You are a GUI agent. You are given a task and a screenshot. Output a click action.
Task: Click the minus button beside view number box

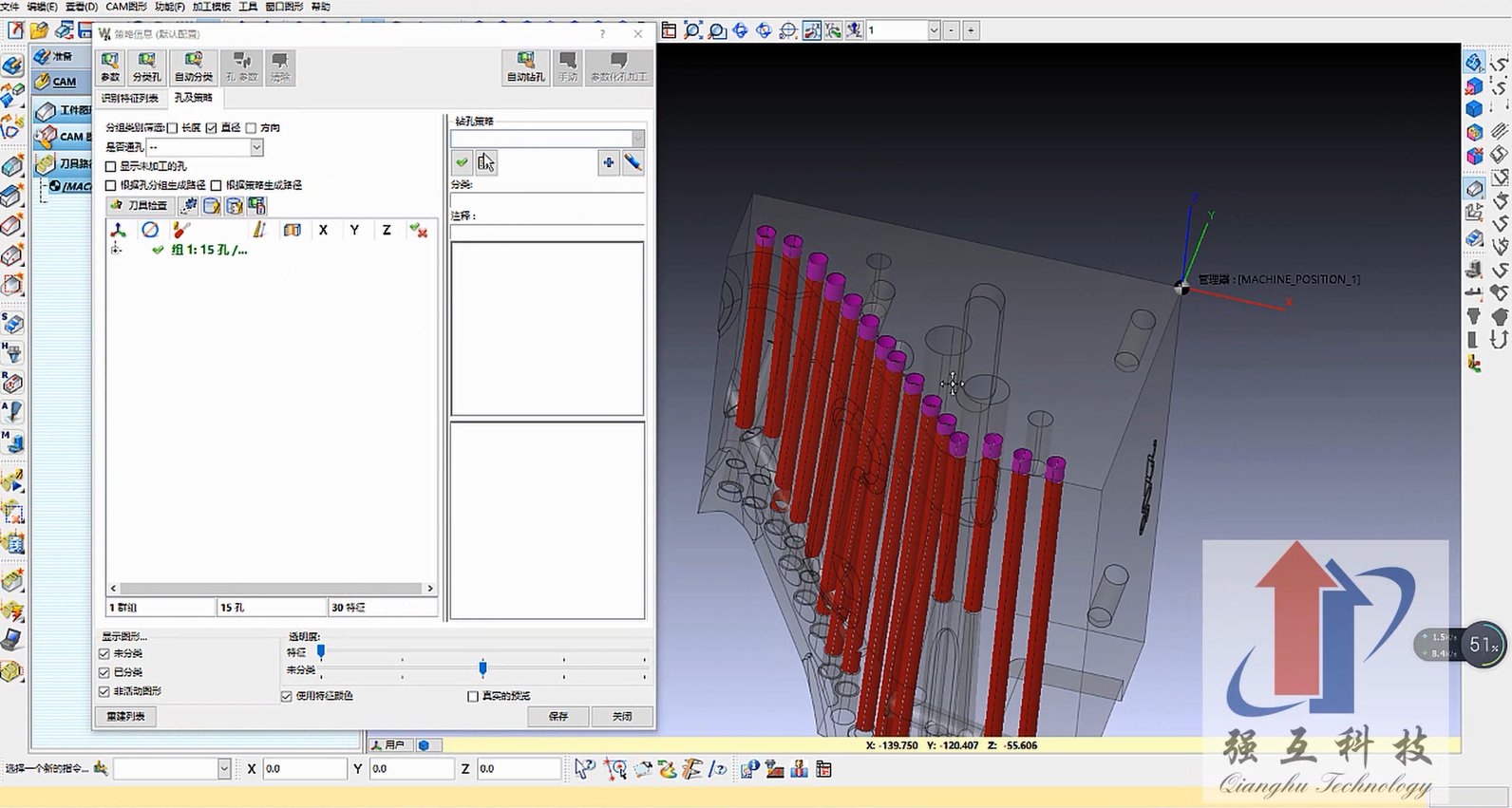(x=952, y=30)
